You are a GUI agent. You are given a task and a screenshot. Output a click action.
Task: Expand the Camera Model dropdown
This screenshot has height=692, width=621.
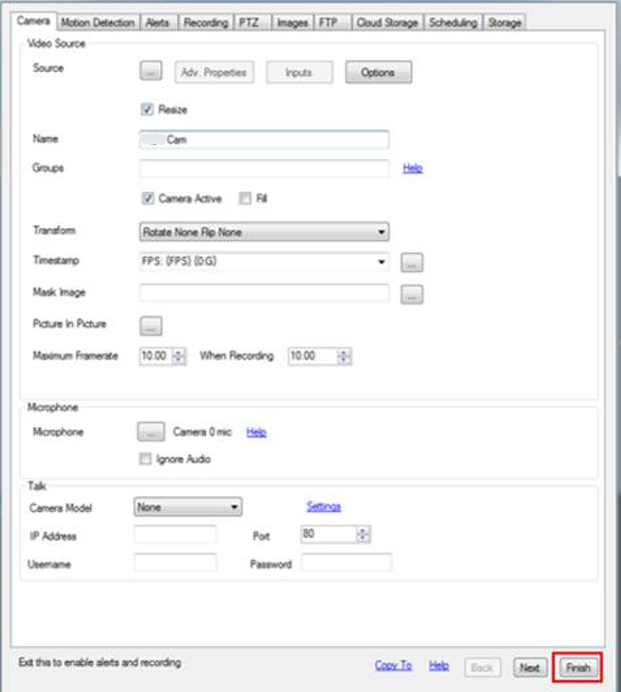point(188,507)
